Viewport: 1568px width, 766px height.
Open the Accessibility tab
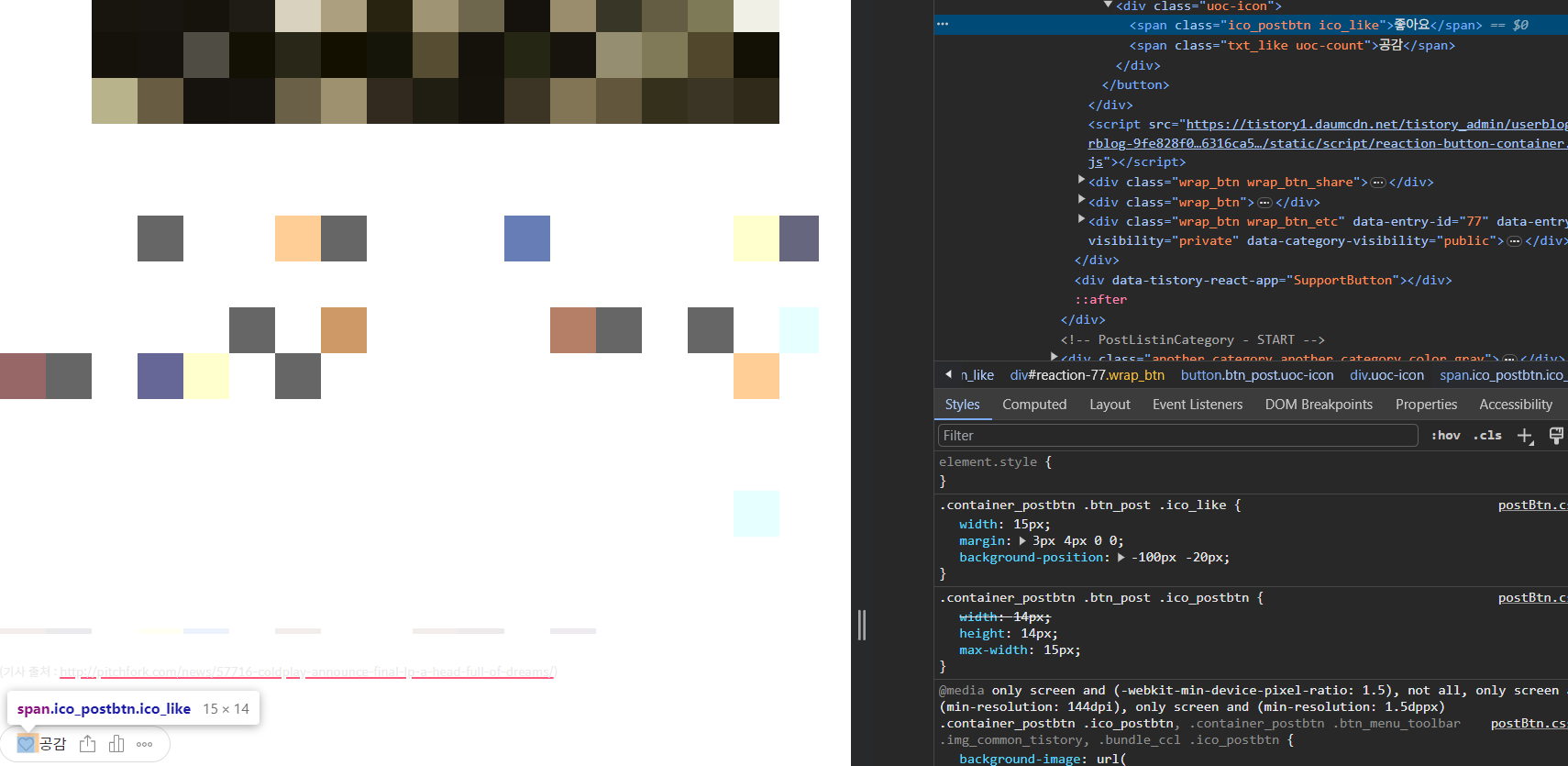[1516, 405]
